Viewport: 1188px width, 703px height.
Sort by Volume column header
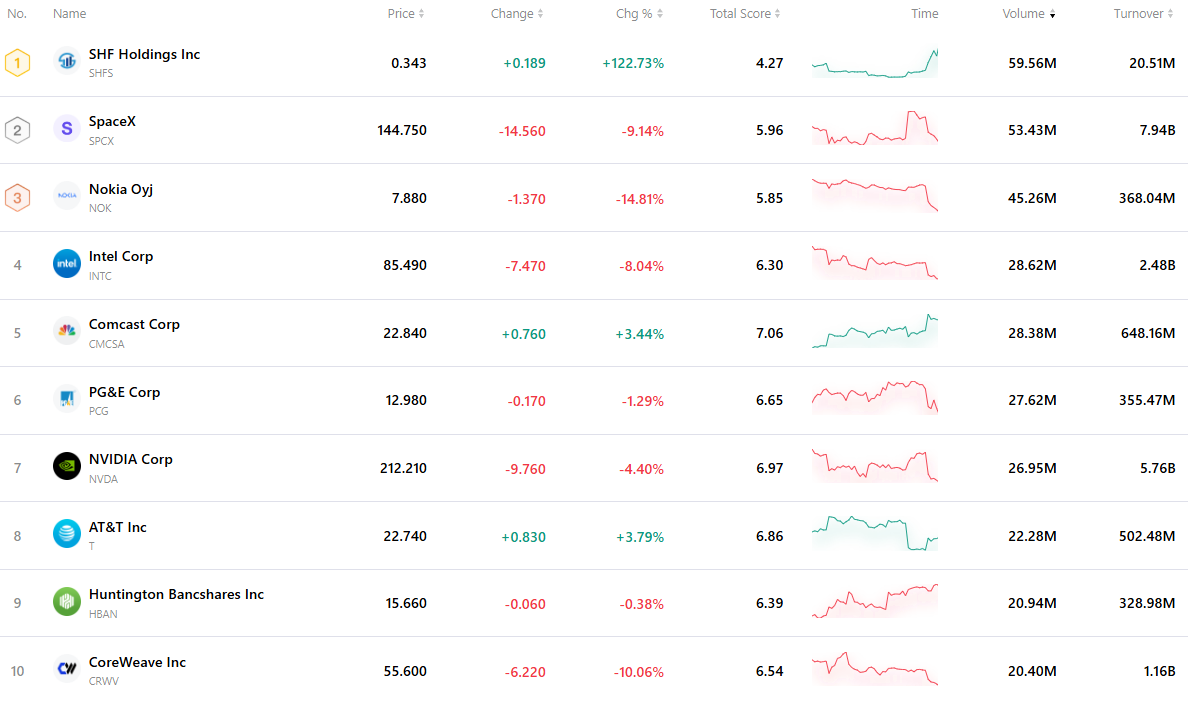click(x=1028, y=14)
